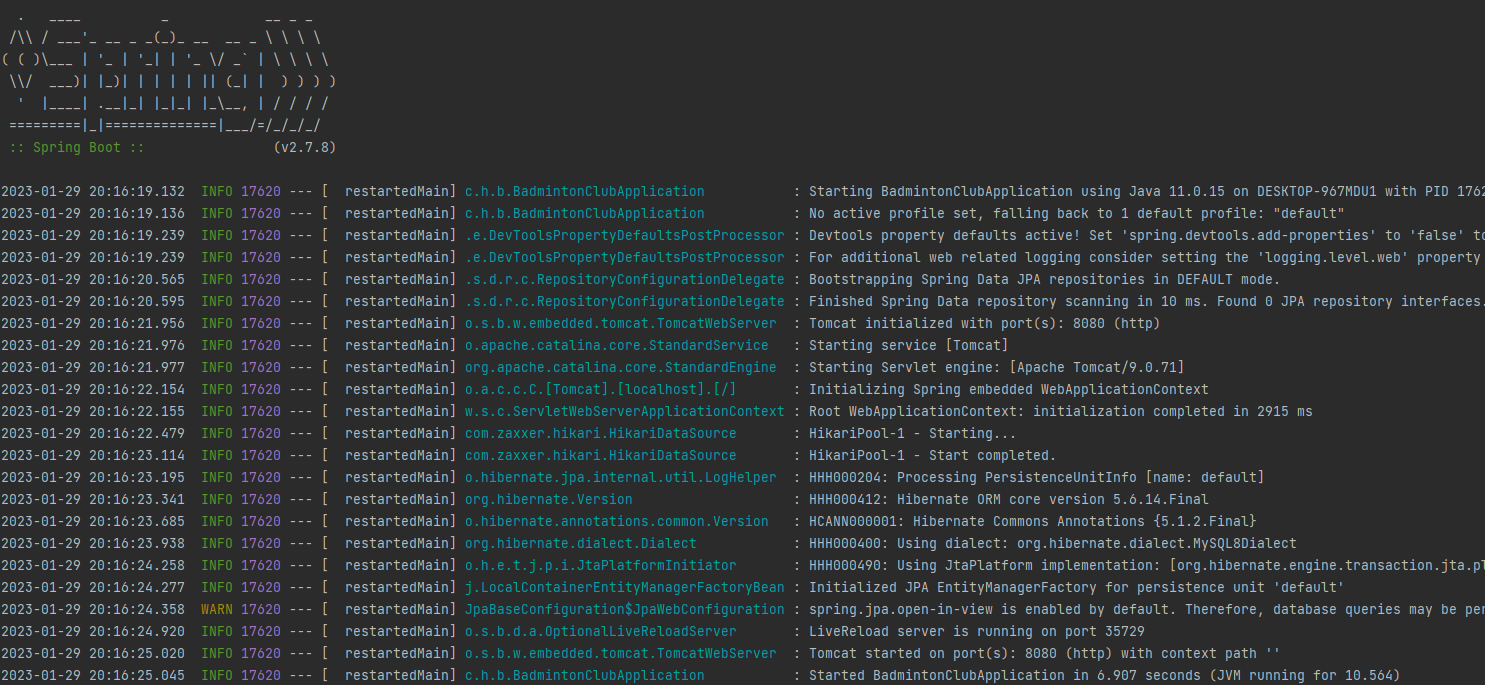The image size is (1485, 685).
Task: Click 'HHH000204: Processing PersistenceUnitInfo' message
Action: pyautogui.click(x=1037, y=477)
